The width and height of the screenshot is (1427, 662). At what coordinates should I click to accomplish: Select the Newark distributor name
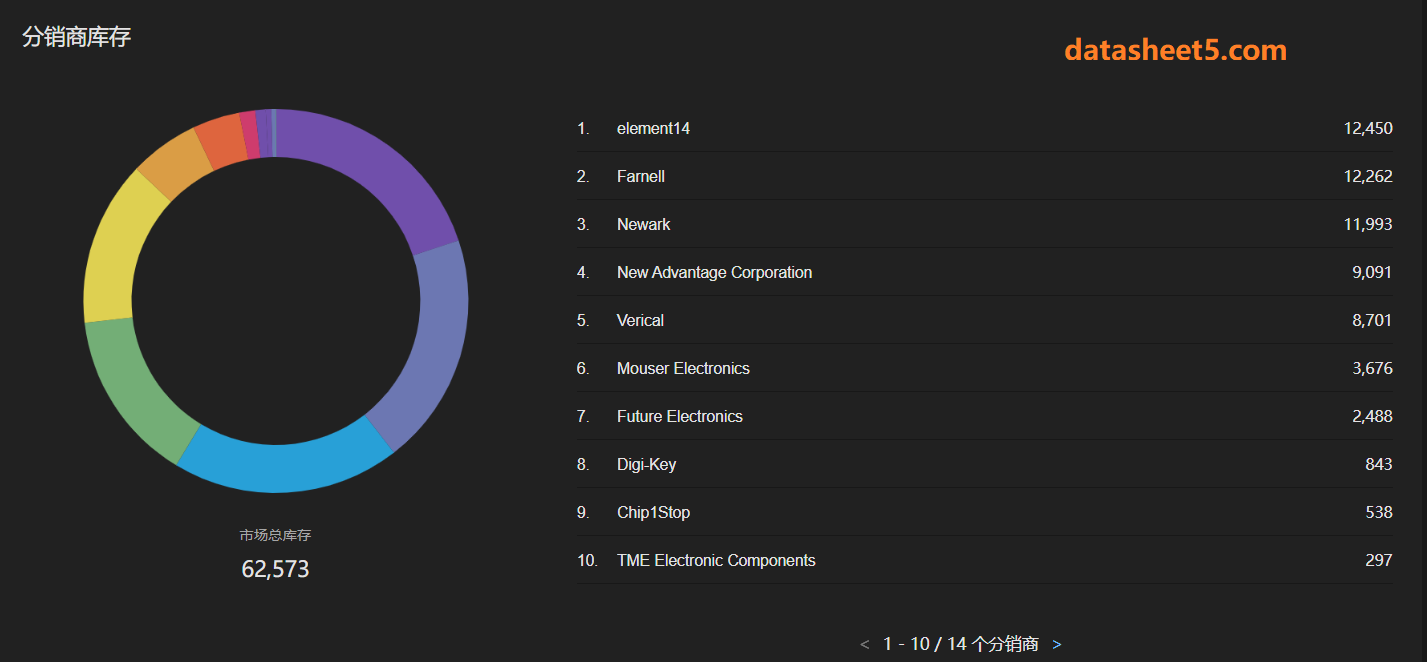(x=644, y=224)
